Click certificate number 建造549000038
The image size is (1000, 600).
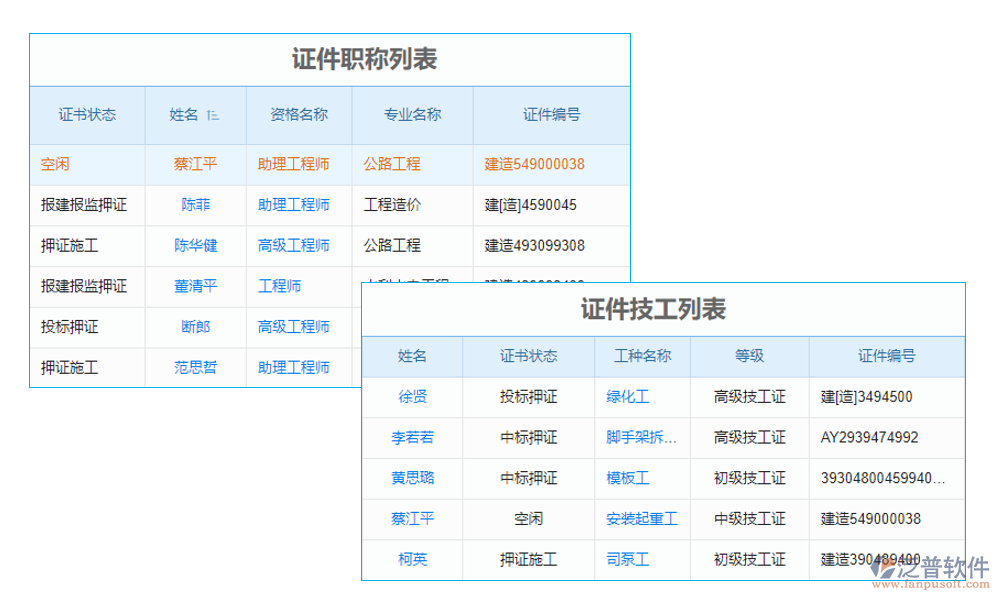(x=533, y=163)
